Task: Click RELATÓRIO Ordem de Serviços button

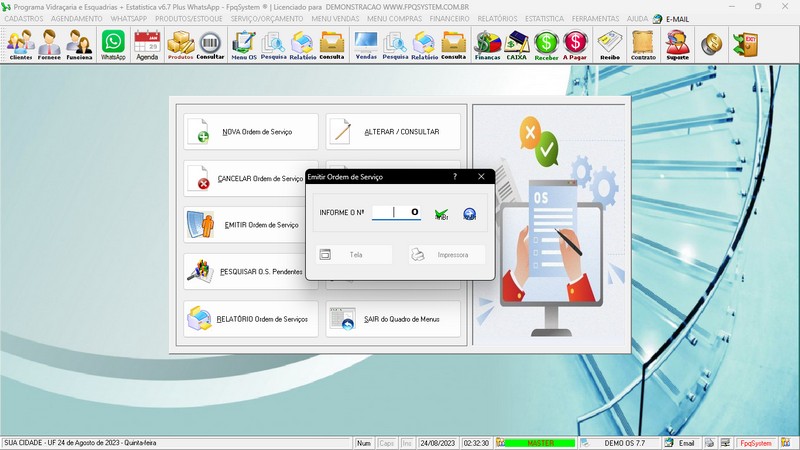Action: click(x=251, y=319)
